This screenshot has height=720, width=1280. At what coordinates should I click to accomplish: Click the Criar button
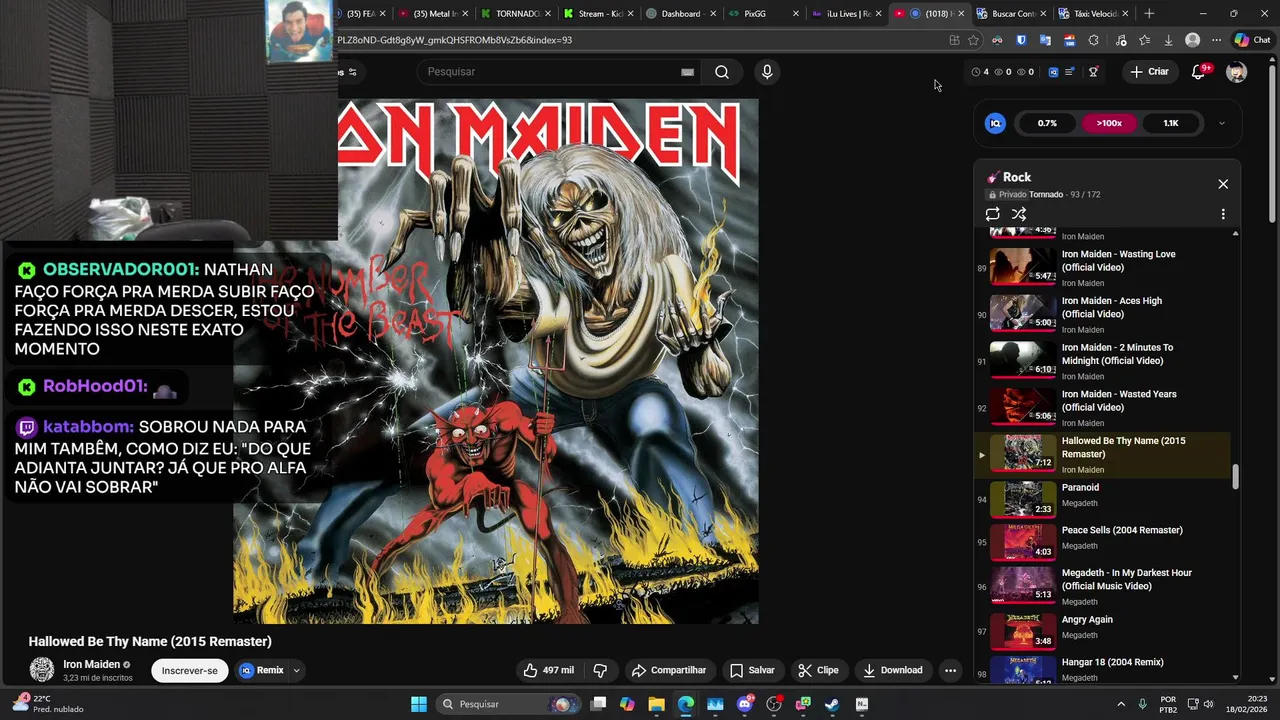coord(1149,72)
